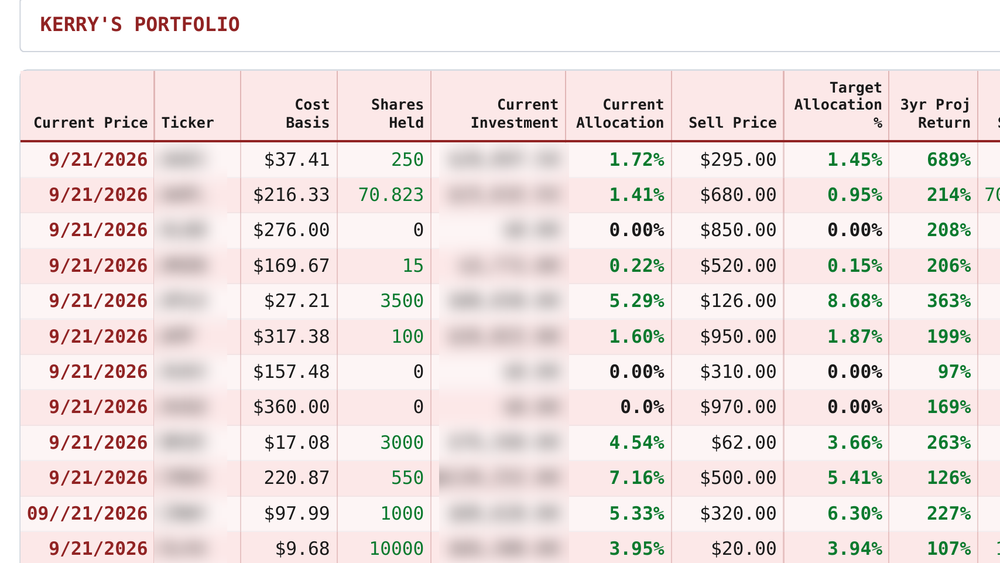Click target allocation 1.45%

[x=855, y=159]
